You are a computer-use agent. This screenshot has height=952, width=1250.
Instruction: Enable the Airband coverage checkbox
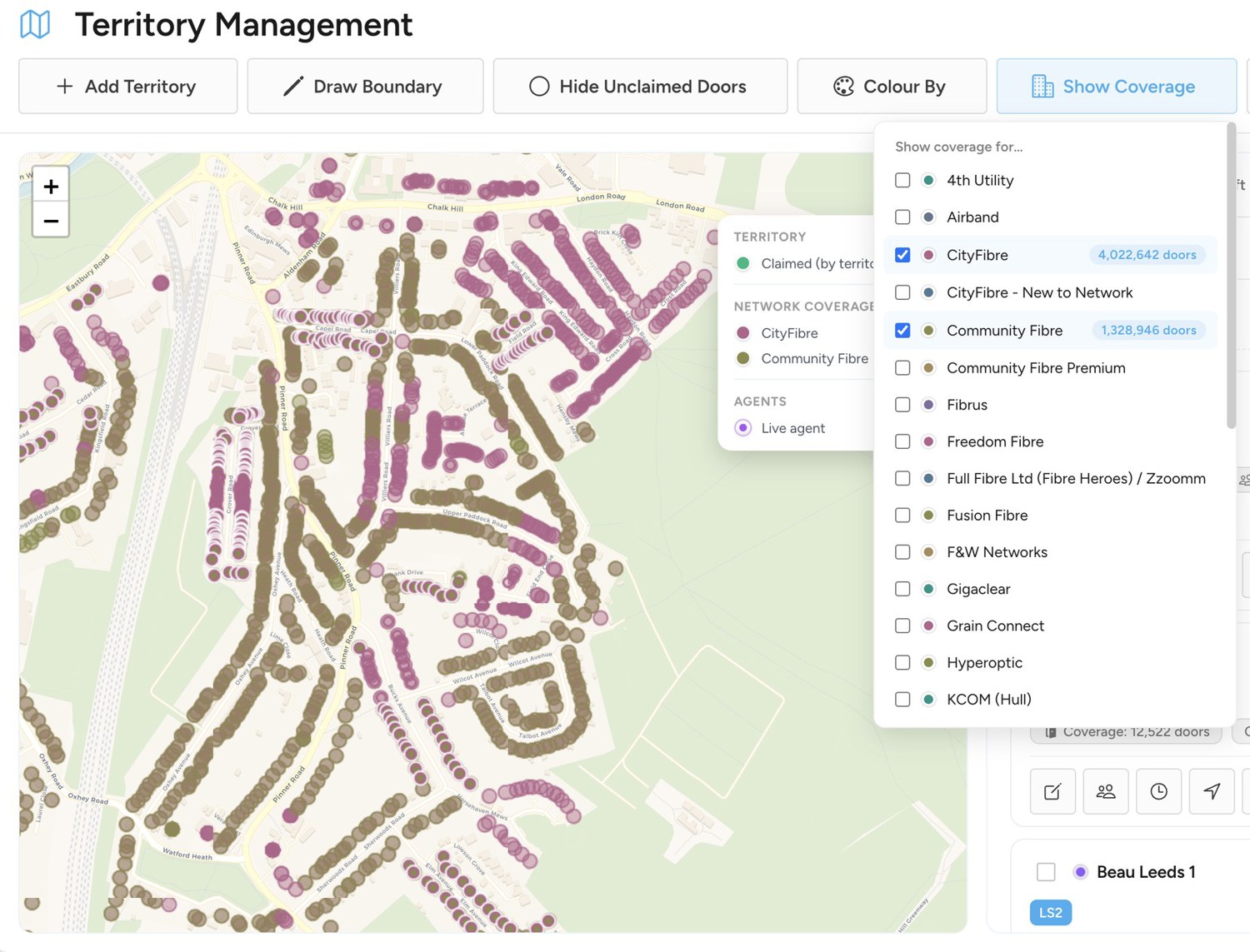pos(902,217)
